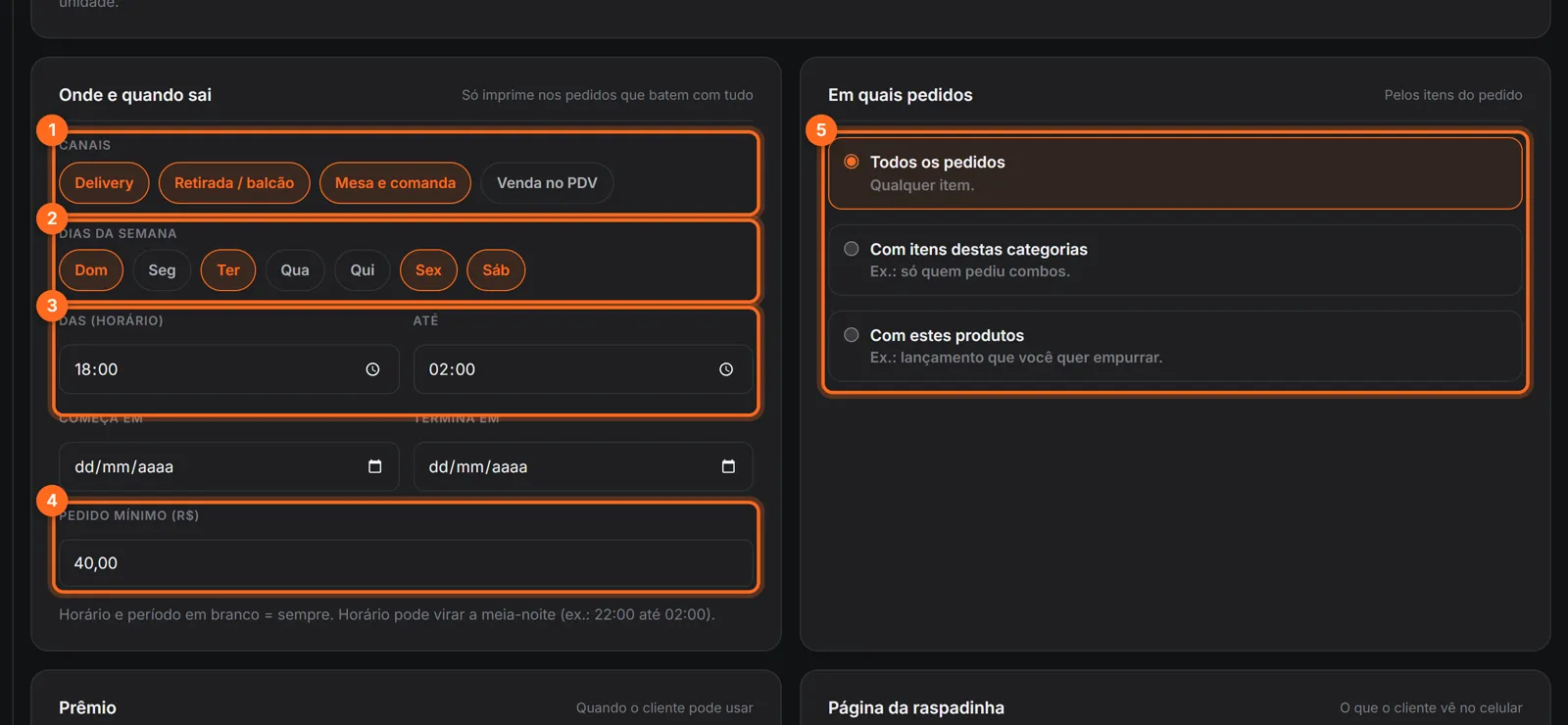Toggle the Ter weekday chip

(x=228, y=270)
